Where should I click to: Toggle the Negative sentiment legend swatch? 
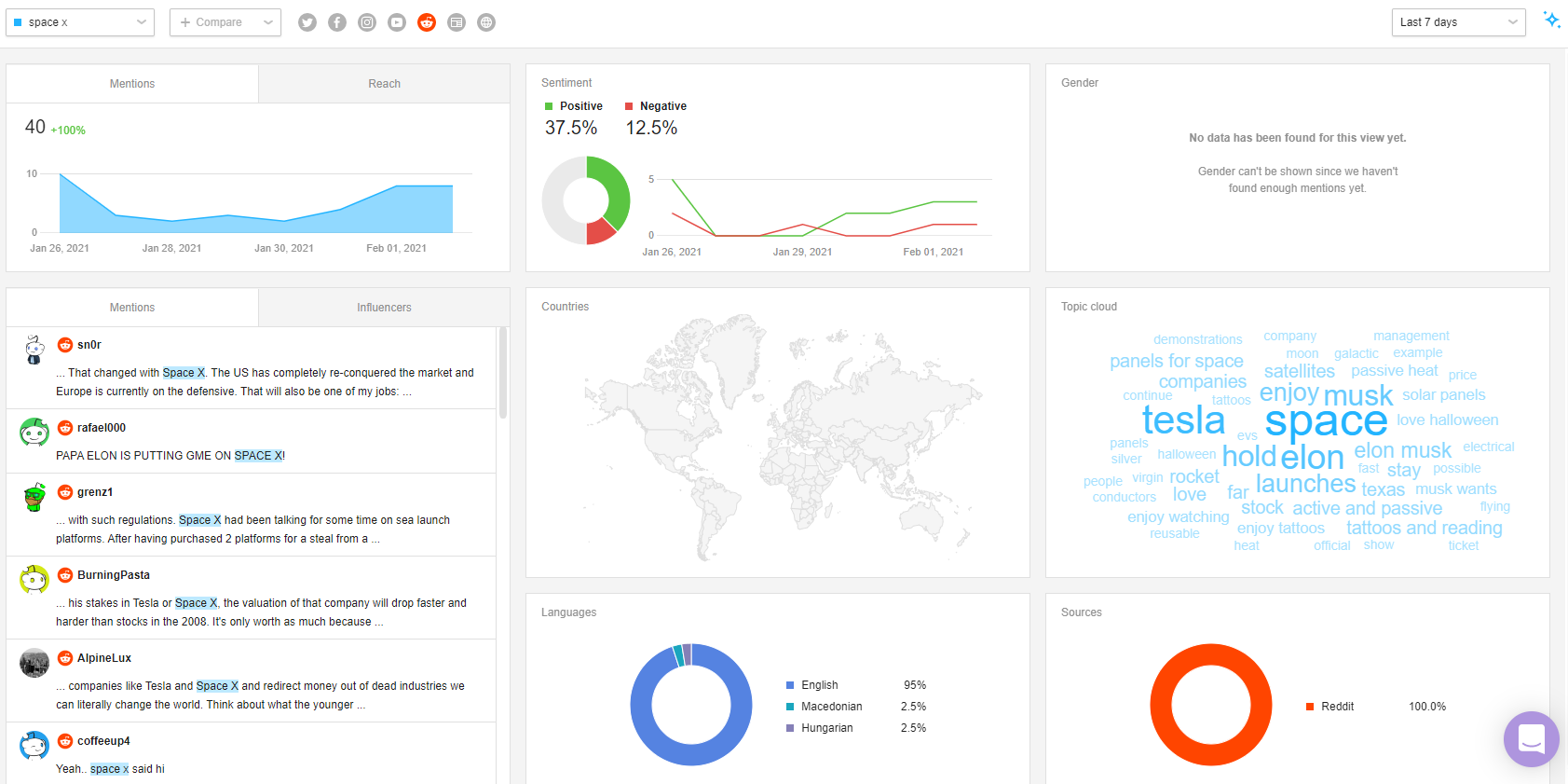629,106
